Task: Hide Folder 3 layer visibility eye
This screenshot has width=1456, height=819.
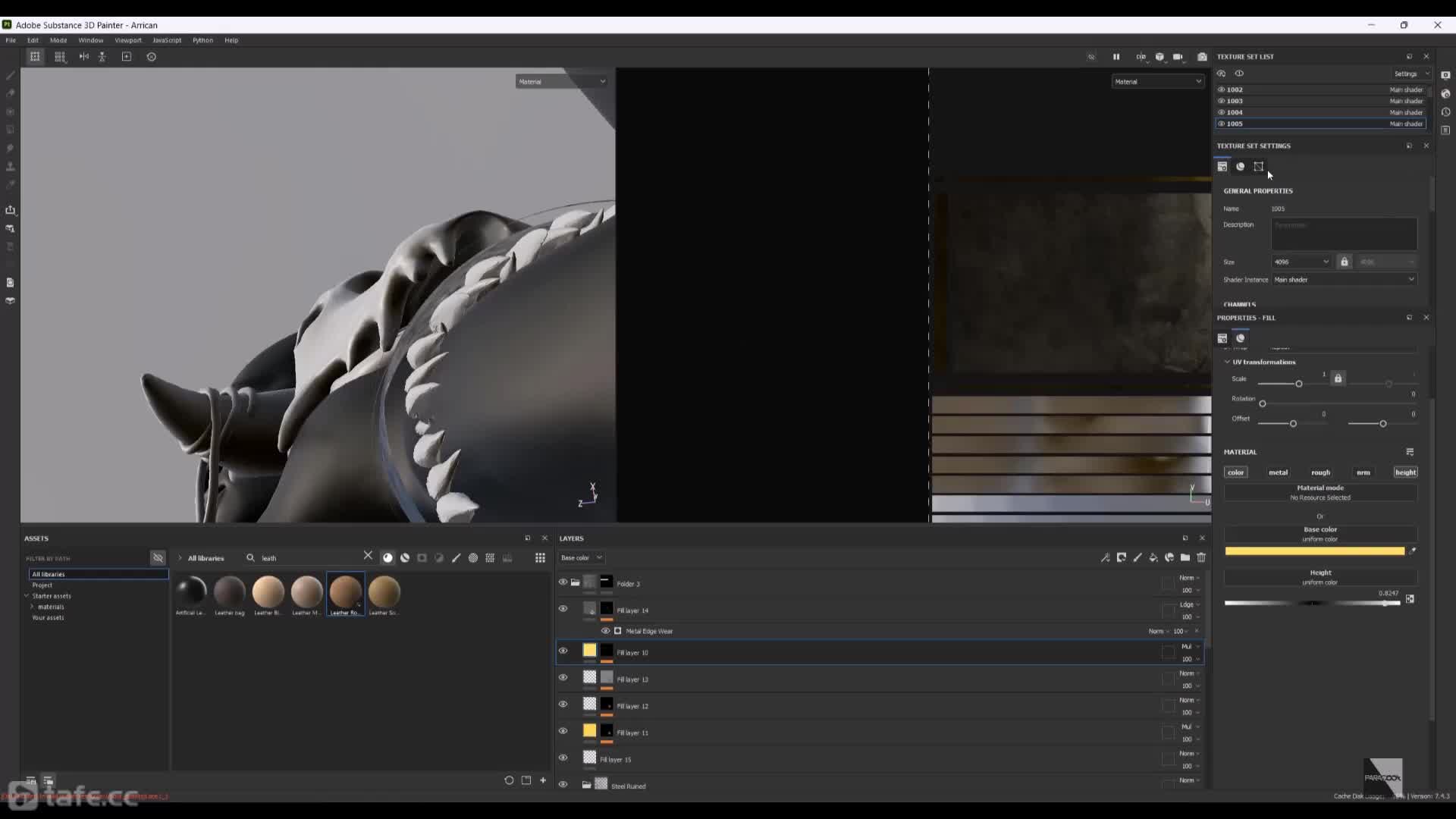Action: 563,582
